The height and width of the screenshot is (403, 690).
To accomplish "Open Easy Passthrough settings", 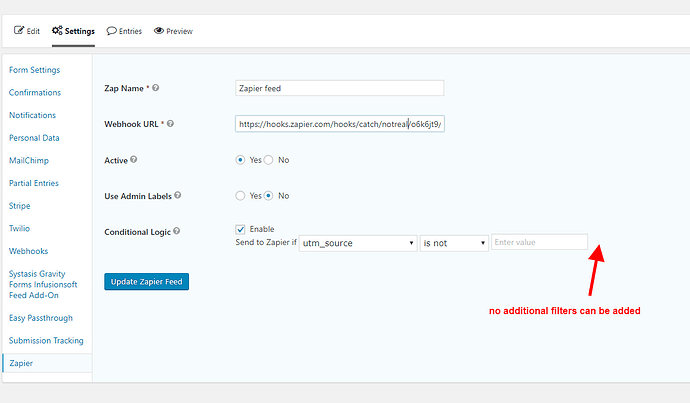I will tap(40, 318).
